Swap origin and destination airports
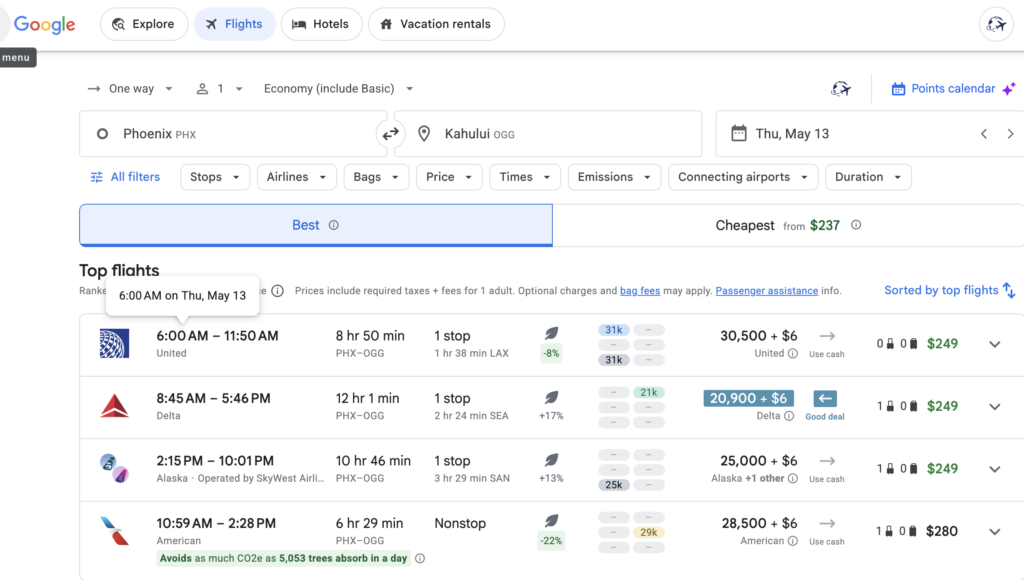The image size is (1024, 580). [x=391, y=134]
